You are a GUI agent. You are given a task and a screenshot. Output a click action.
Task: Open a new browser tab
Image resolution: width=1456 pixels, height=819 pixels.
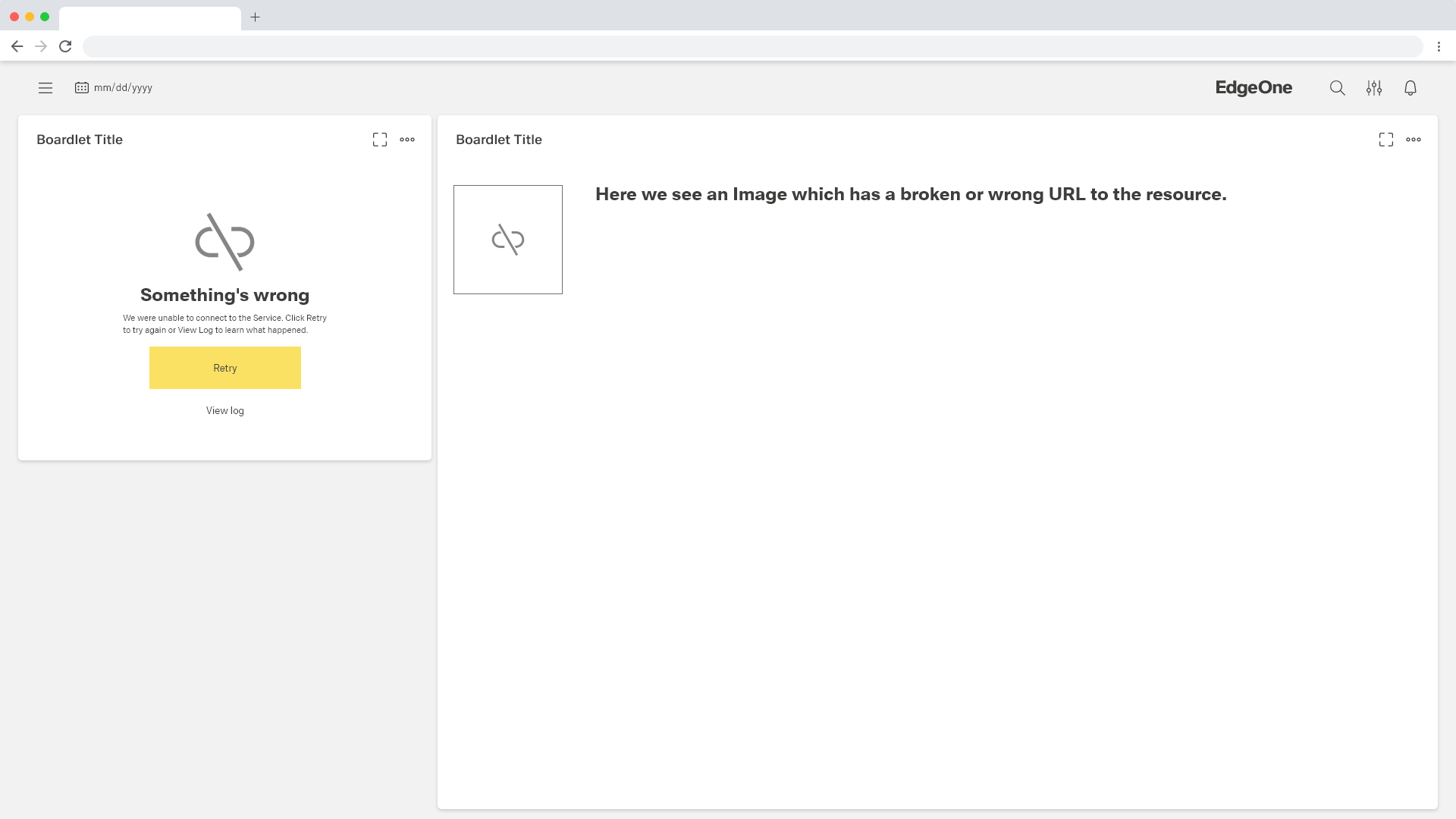[x=256, y=17]
